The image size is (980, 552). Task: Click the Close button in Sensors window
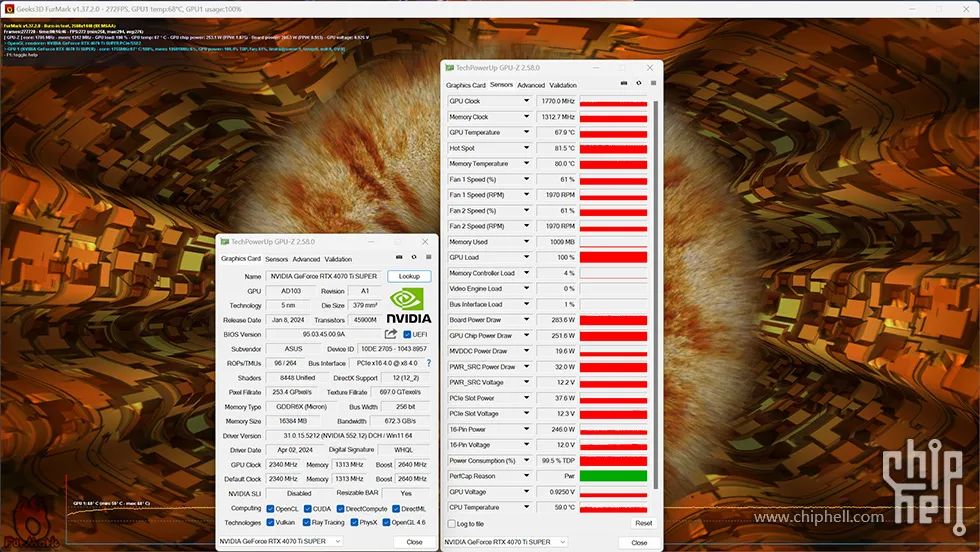click(x=639, y=543)
